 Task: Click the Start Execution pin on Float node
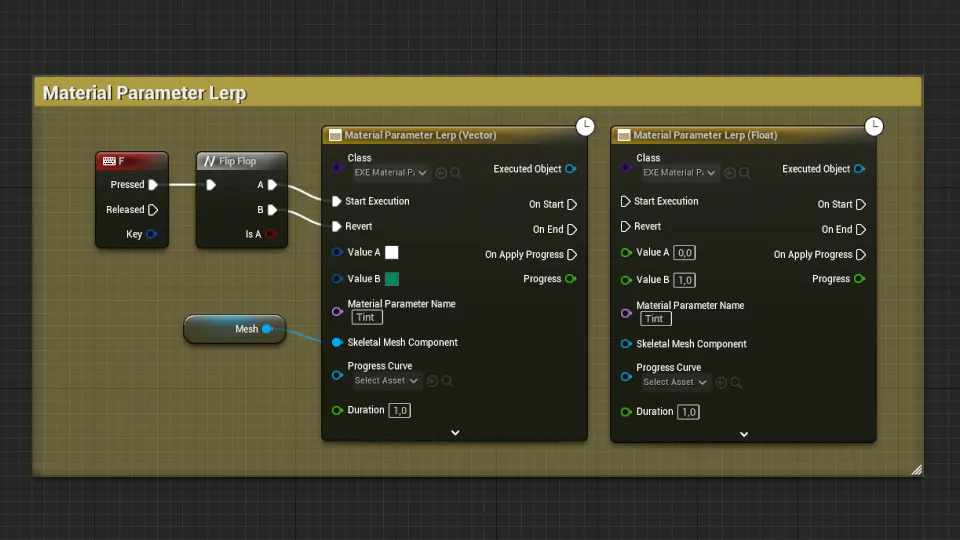(x=625, y=201)
